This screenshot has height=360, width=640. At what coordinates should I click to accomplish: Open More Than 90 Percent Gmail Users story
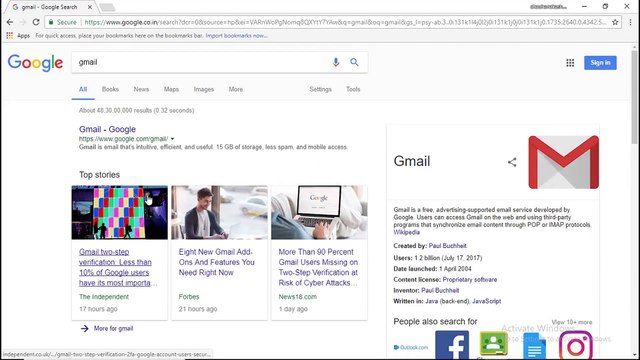(318, 267)
